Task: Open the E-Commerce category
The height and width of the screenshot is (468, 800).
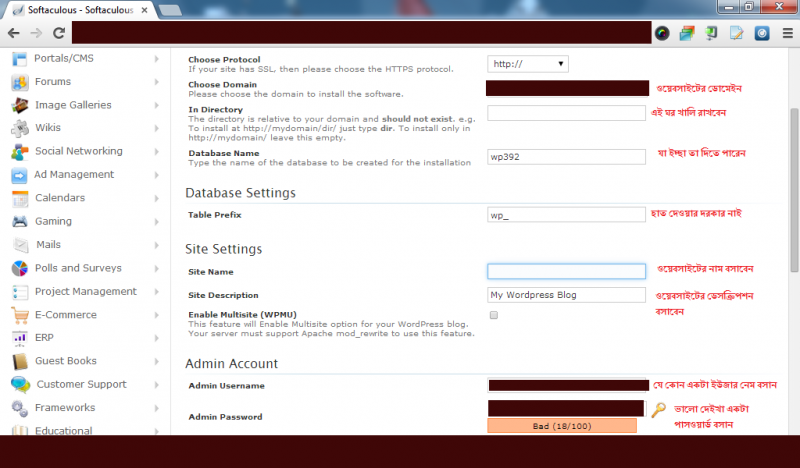Action: click(x=66, y=315)
